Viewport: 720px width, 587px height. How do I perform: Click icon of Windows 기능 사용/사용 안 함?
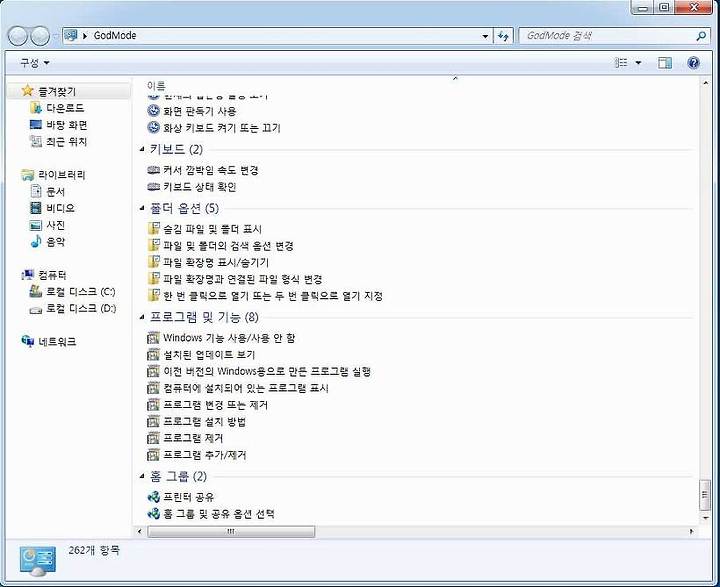[x=153, y=338]
